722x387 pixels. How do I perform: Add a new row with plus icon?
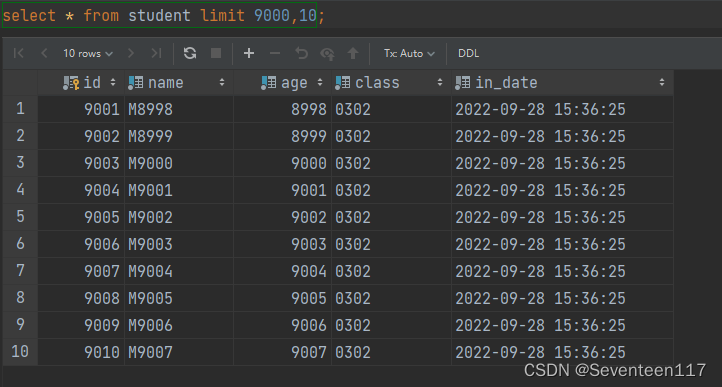[249, 53]
